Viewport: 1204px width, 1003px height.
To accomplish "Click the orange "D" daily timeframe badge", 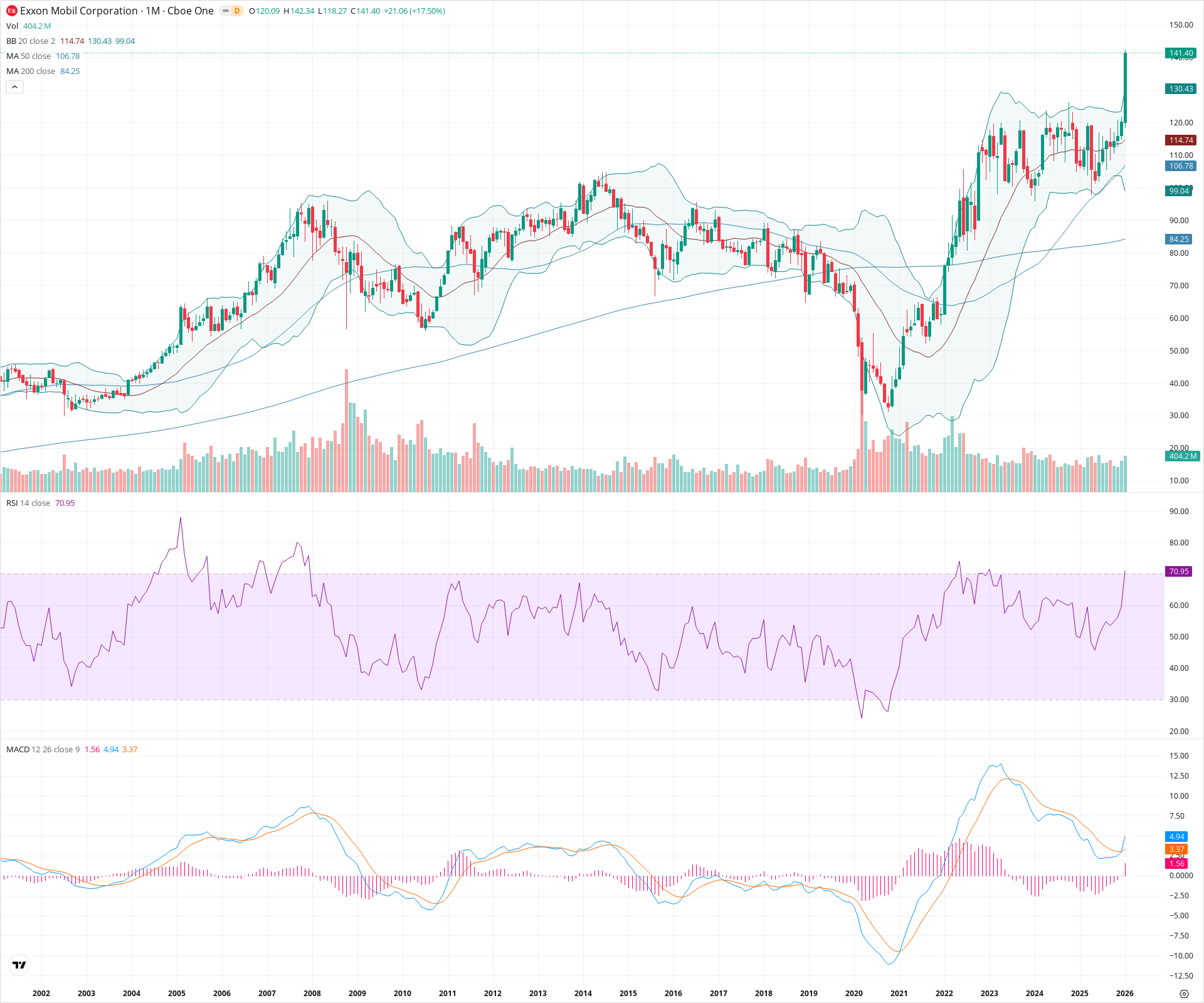I will click(x=236, y=11).
